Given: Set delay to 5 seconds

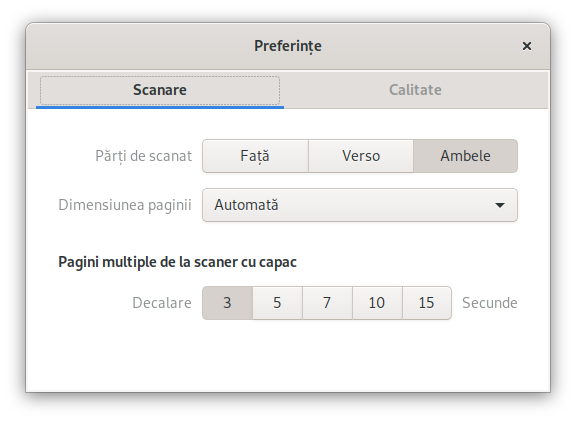Looking at the screenshot, I should pyautogui.click(x=277, y=303).
